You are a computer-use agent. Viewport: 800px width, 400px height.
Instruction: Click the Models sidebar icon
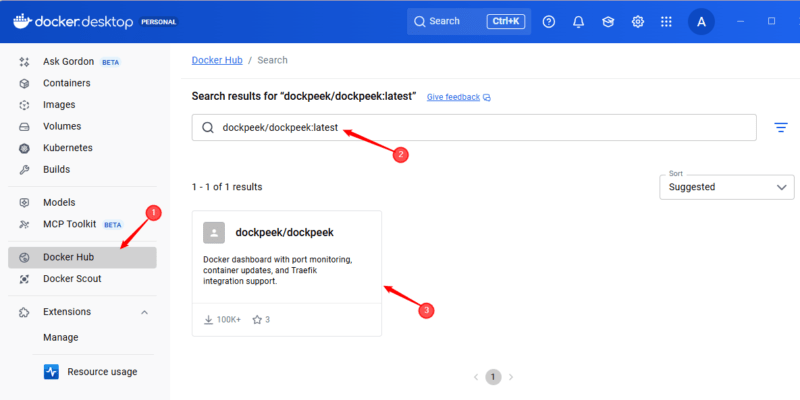point(24,203)
